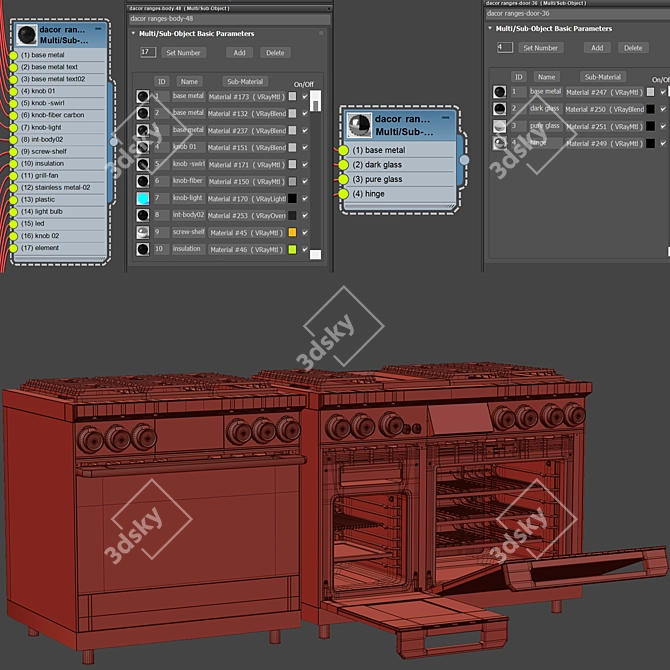Click material name field dacor ranges-door-36
This screenshot has width=670, height=670.
pos(578,14)
